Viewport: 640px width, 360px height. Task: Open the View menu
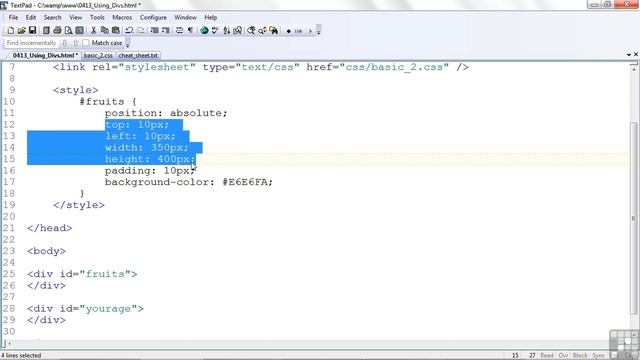pyautogui.click(x=75, y=18)
